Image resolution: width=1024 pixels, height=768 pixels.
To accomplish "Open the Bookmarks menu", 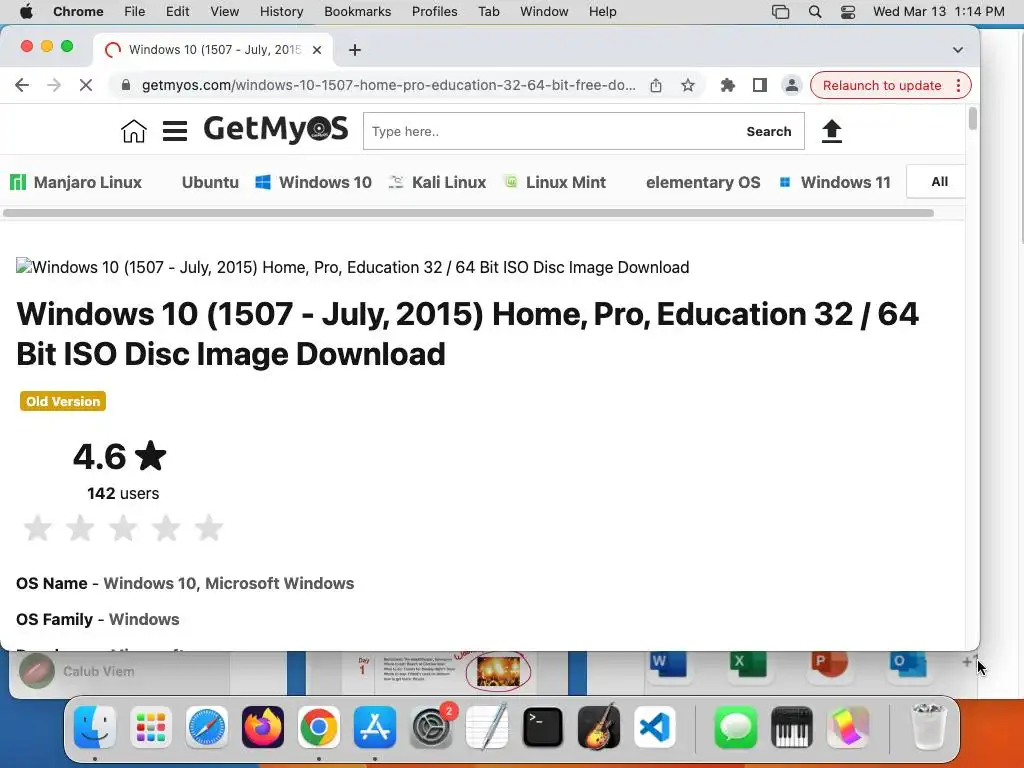I will 357,11.
